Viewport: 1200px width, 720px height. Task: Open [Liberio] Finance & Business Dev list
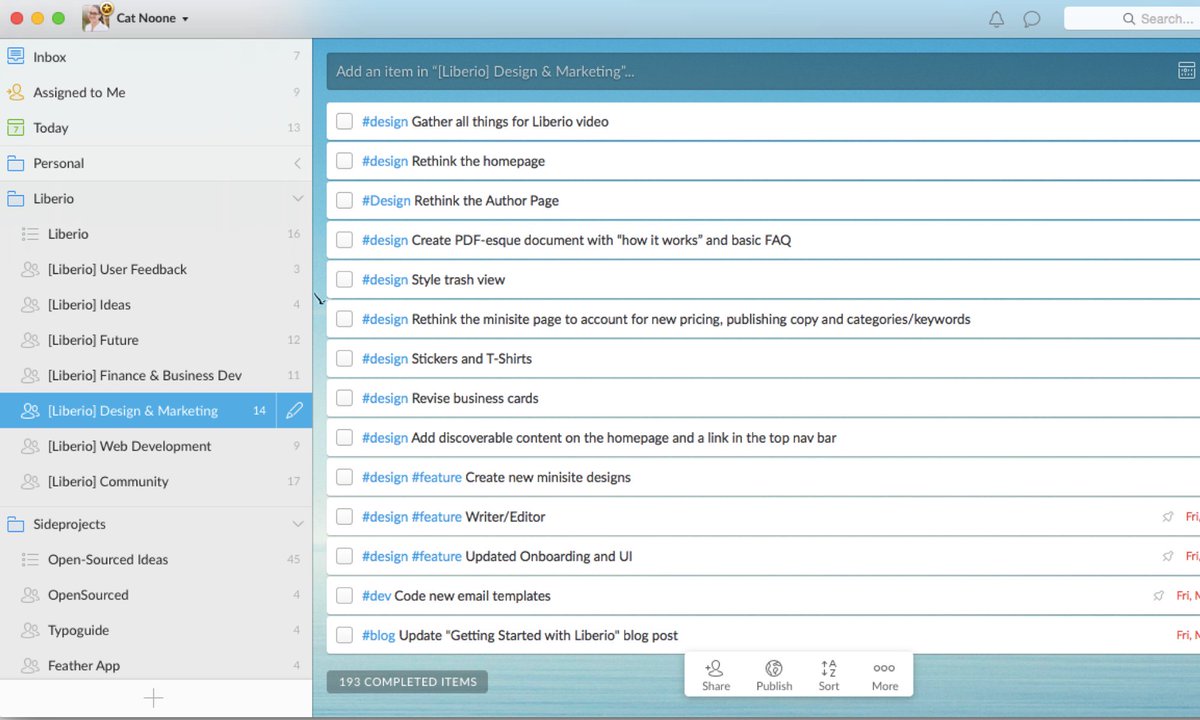pyautogui.click(x=156, y=375)
